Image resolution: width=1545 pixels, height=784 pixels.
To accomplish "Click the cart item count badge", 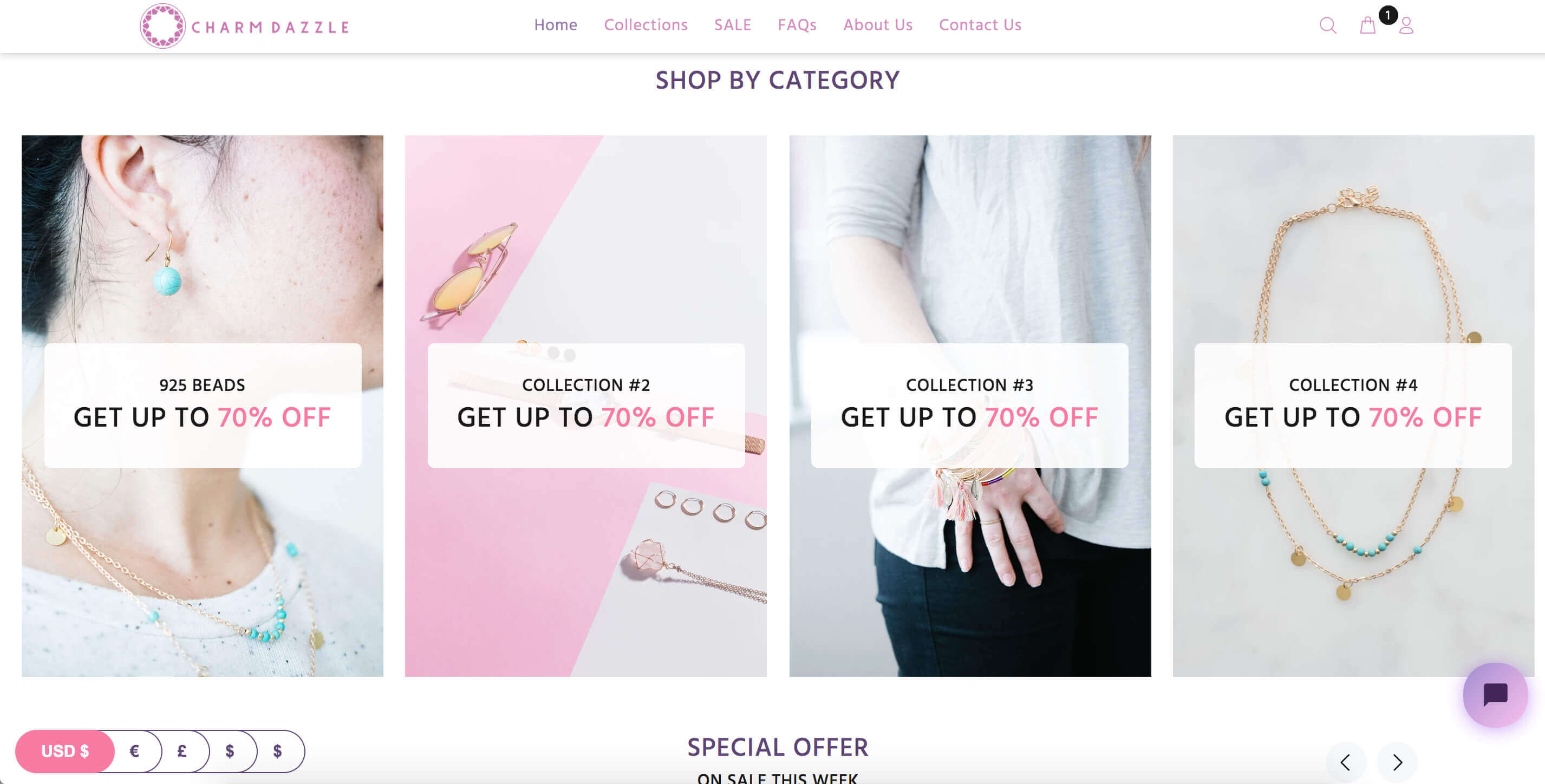I will 1388,15.
